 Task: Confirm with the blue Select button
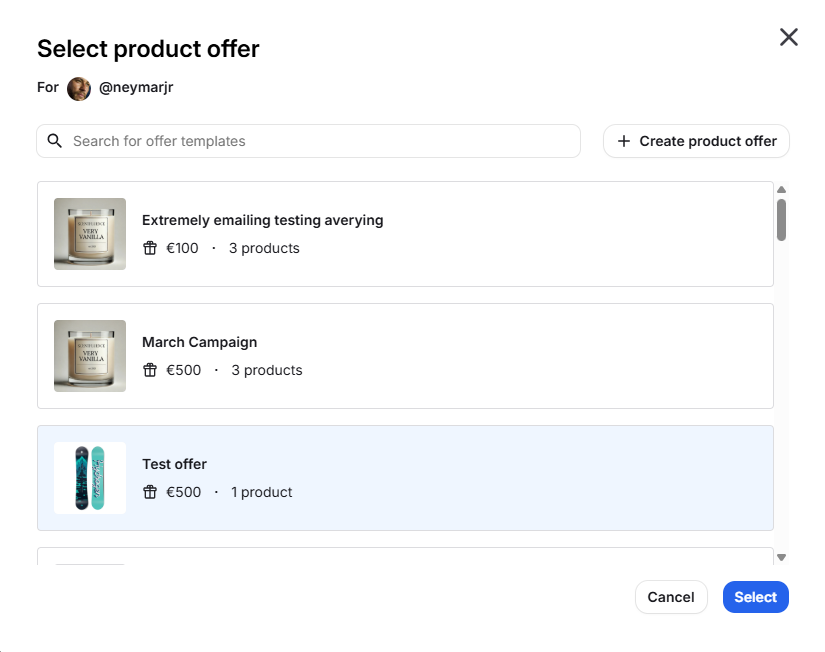[x=755, y=597]
